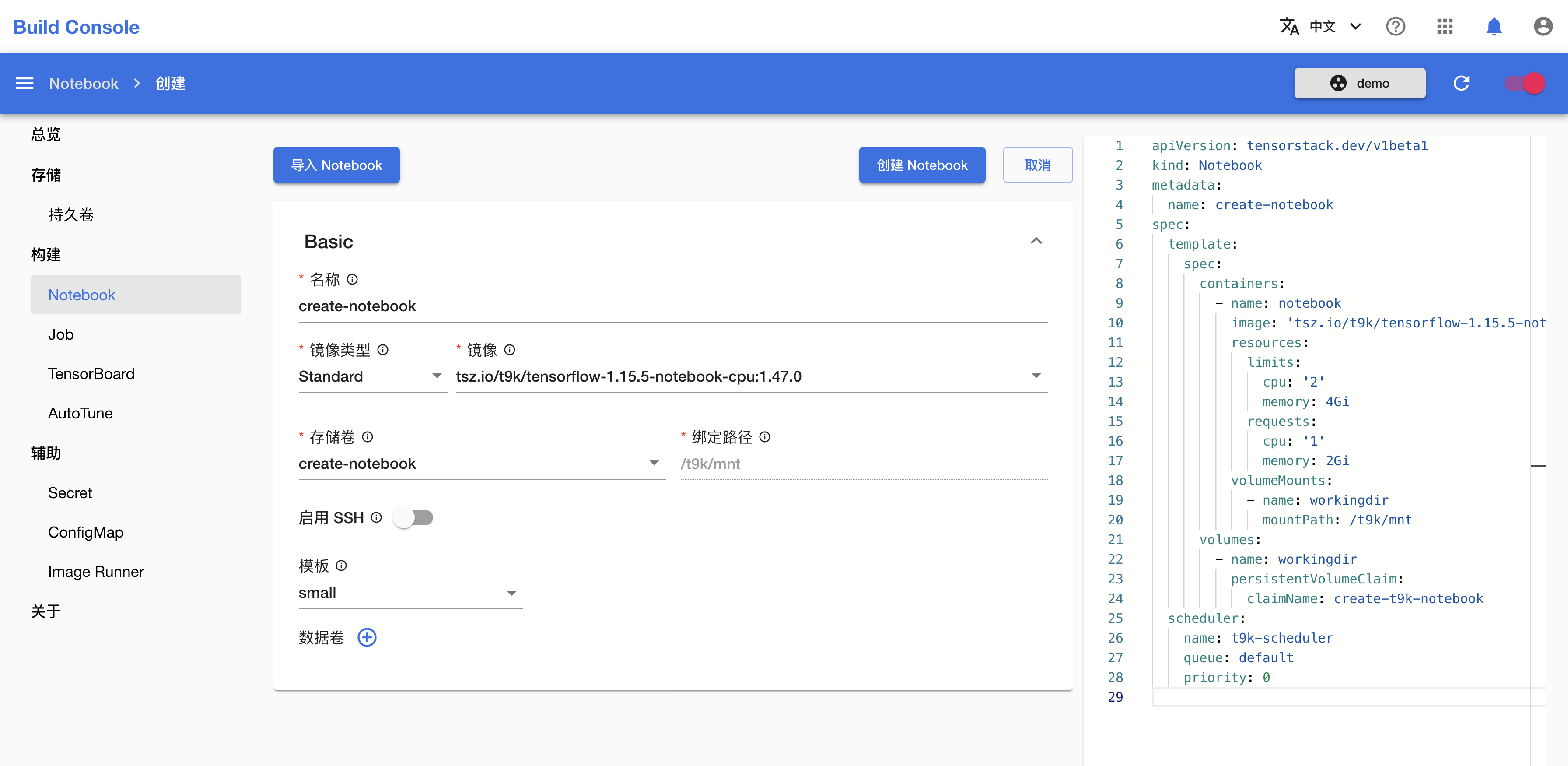This screenshot has width=1568, height=766.
Task: Open the notifications bell
Action: click(1494, 26)
